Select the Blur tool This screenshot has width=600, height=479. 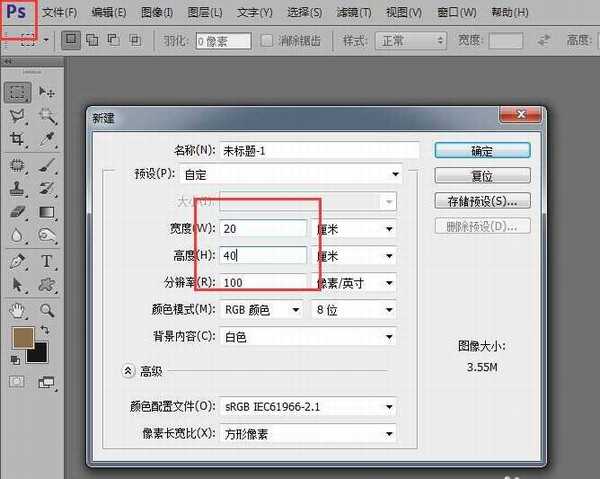point(16,235)
